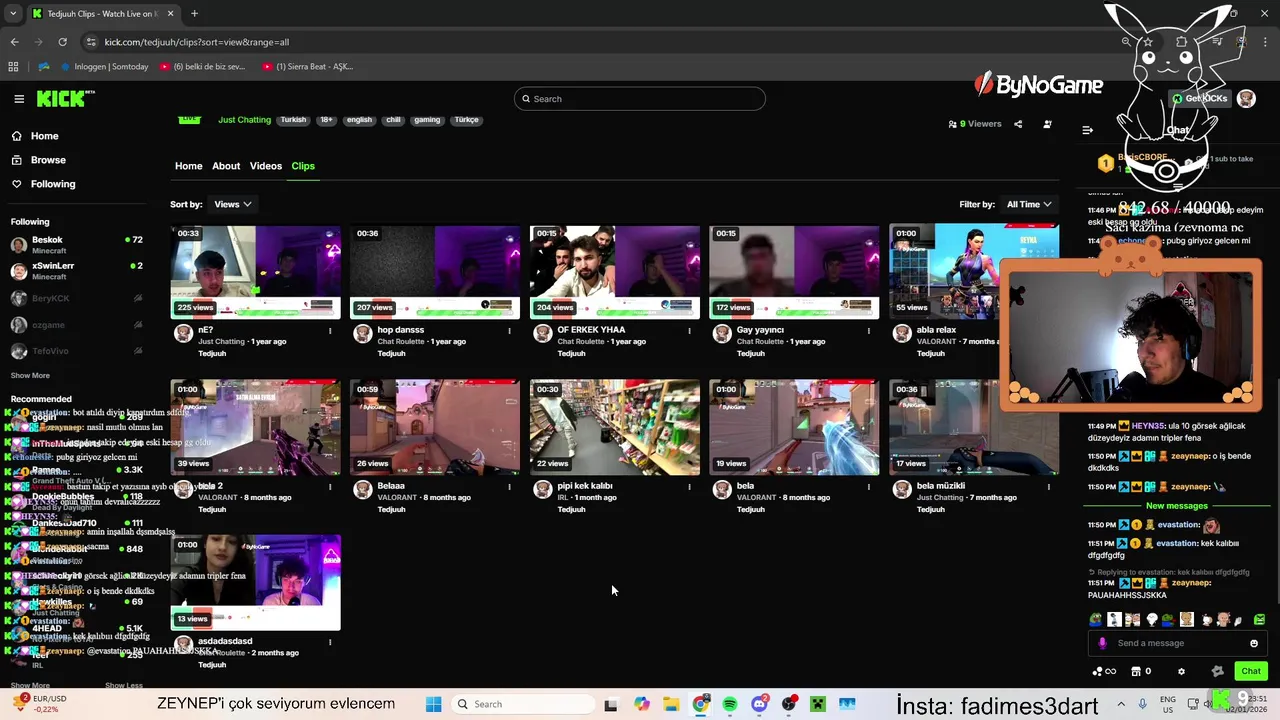Click the purple microphone icon in chat
Screen dimensions: 1280x720
(1102, 643)
